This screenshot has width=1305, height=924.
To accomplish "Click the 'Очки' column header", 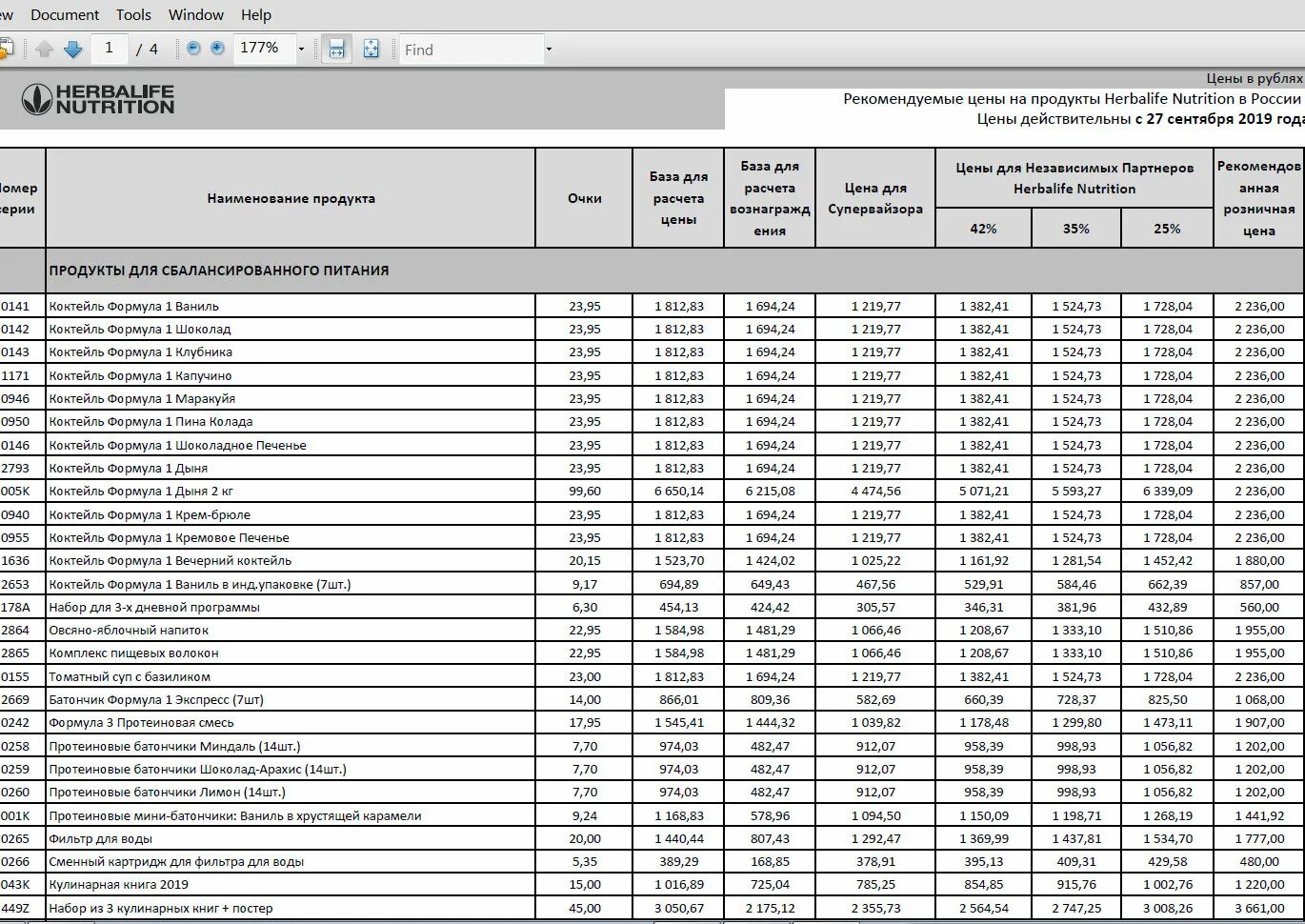I will coord(584,198).
